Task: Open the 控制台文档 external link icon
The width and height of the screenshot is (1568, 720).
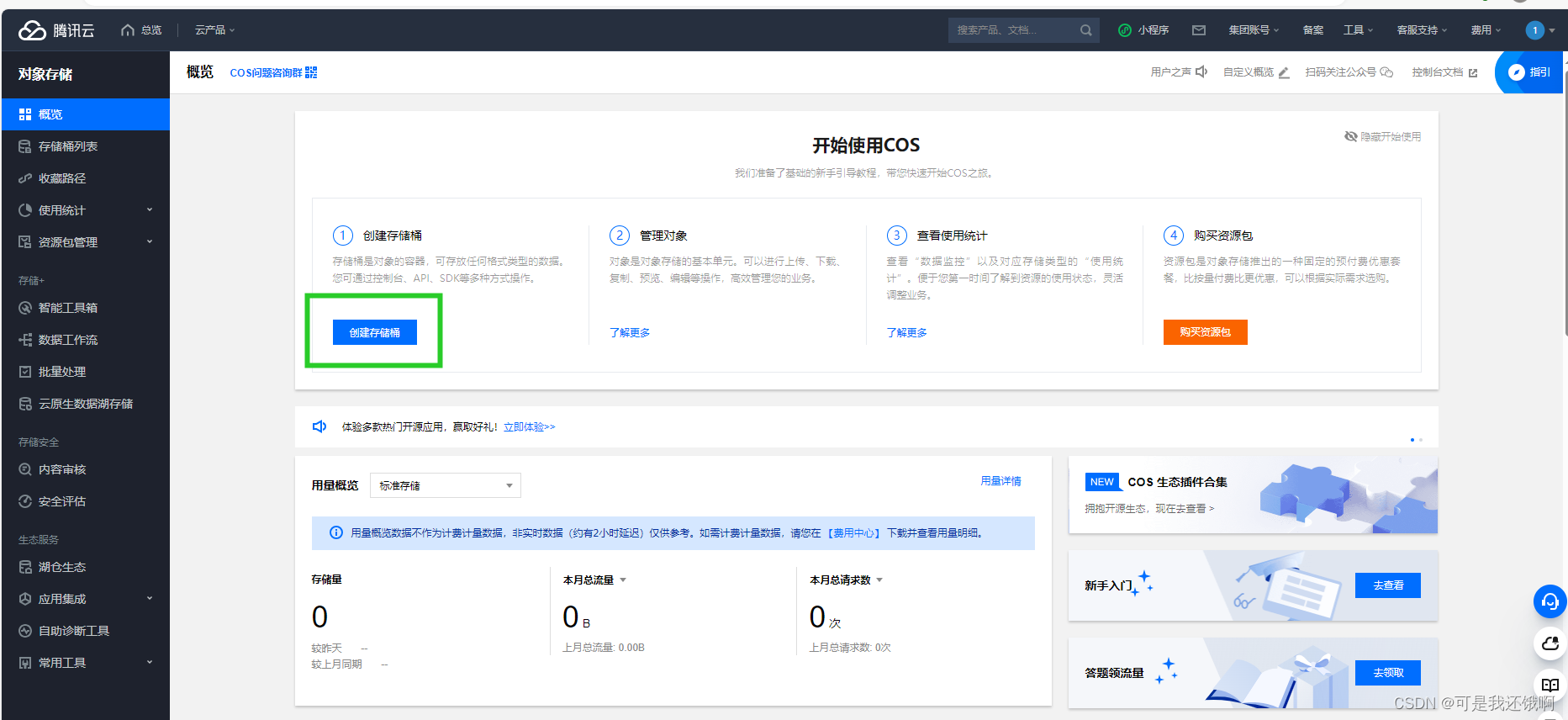Action: (x=1473, y=73)
